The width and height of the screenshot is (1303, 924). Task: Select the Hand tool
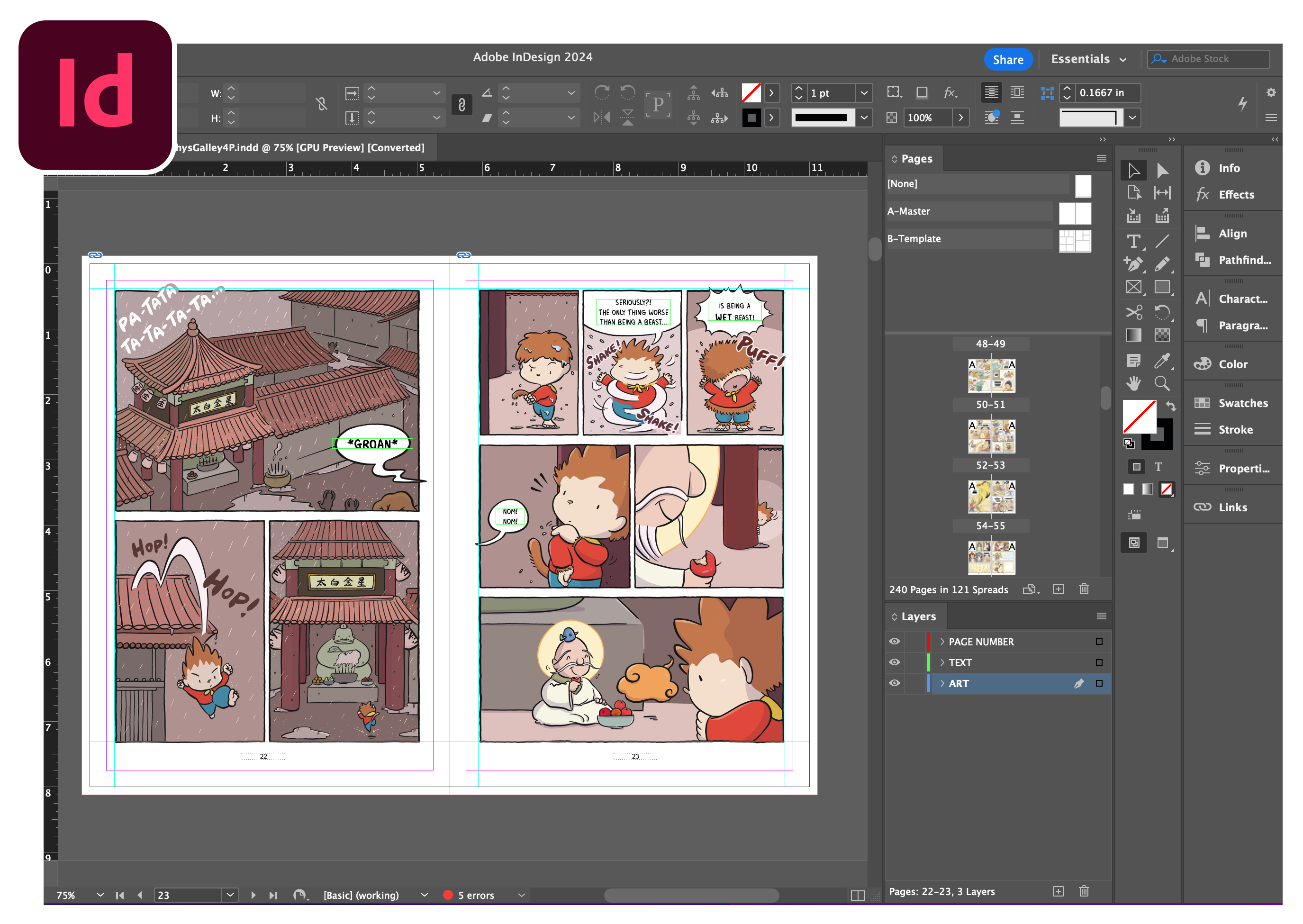(x=1133, y=383)
